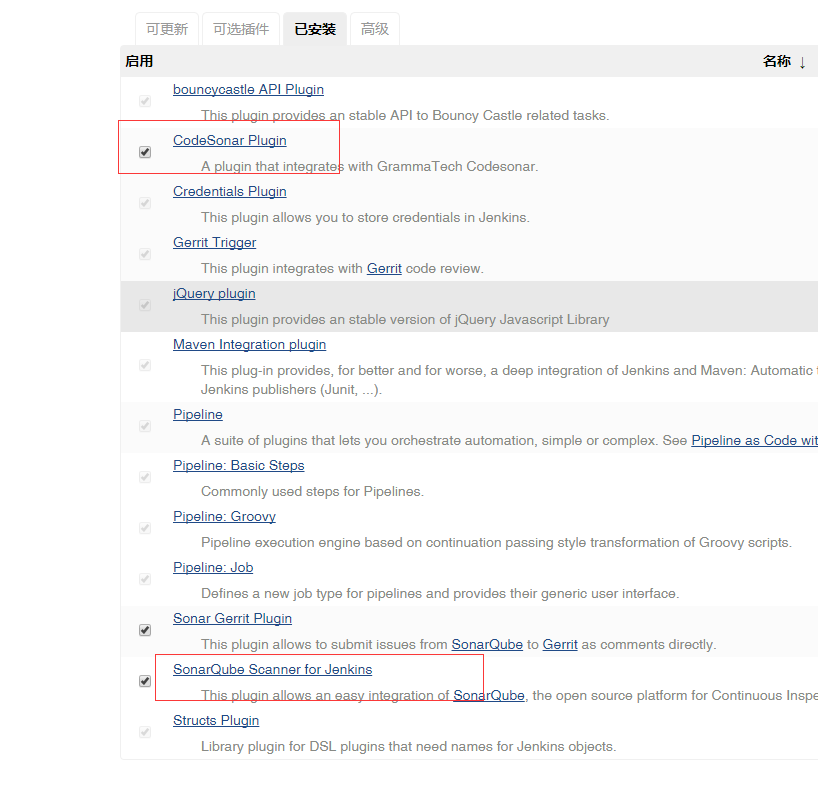Screen dimensions: 818x787
Task: Toggle the Credentials Plugin checkbox
Action: coord(145,203)
